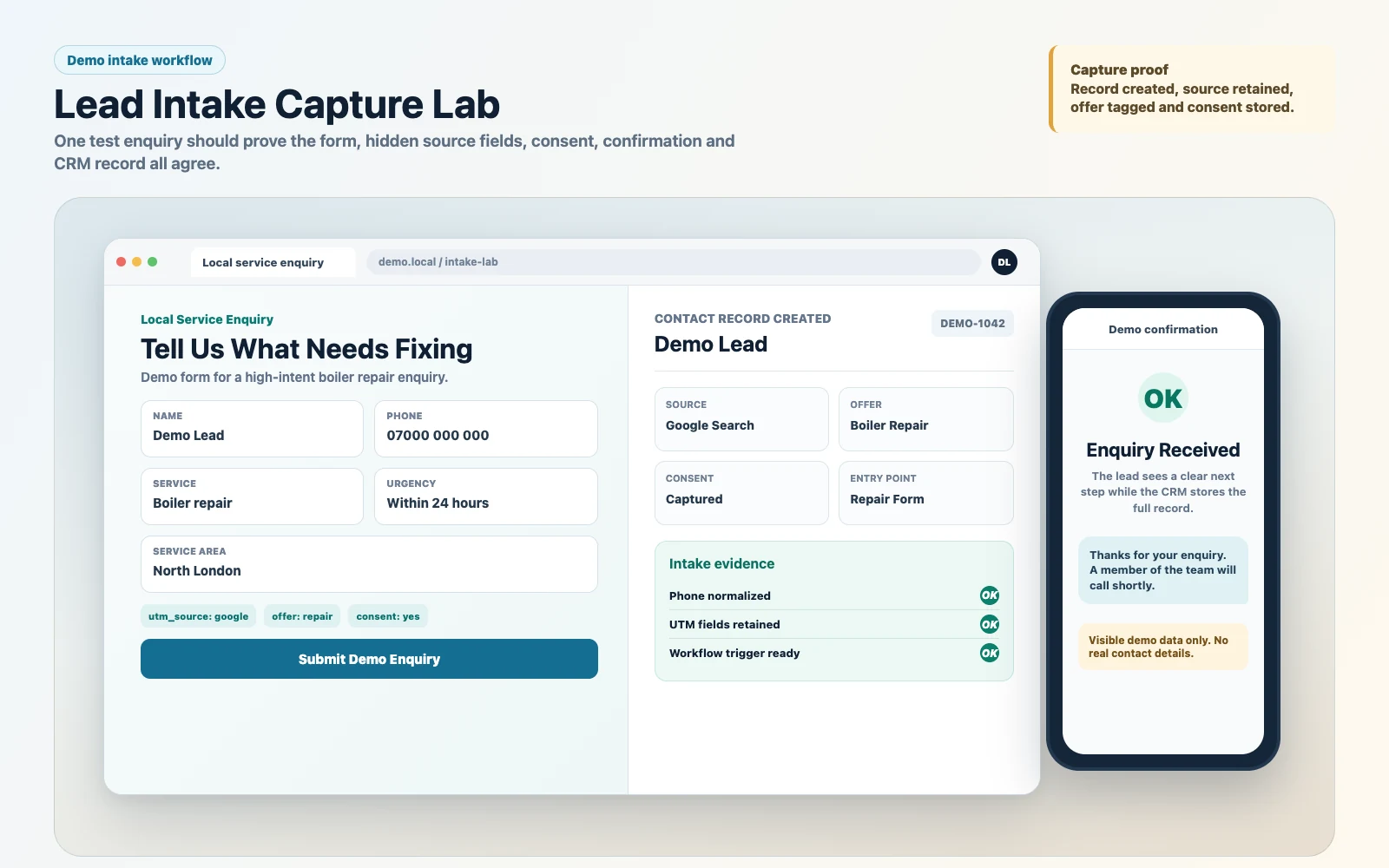Click the Consent card showing Captured
Viewport: 1389px width, 868px height.
[x=741, y=493]
